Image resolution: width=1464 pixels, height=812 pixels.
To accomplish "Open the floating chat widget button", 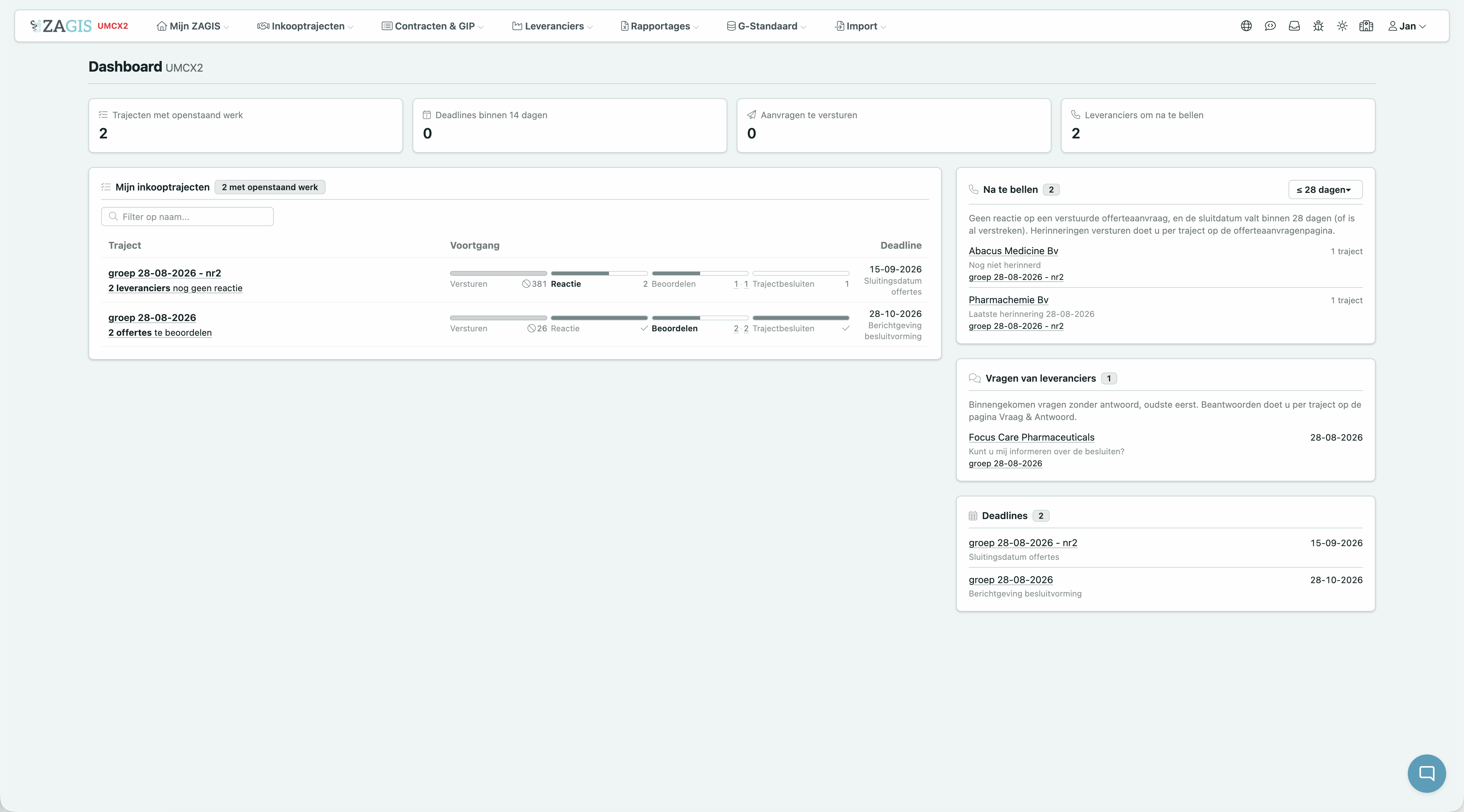I will click(x=1427, y=773).
